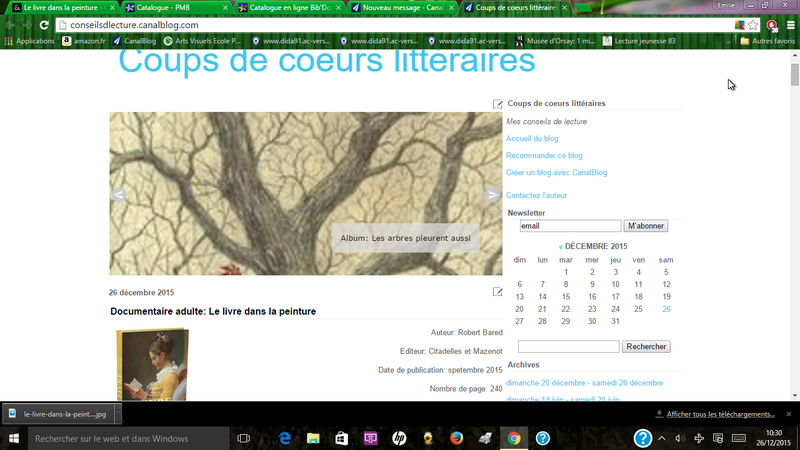Viewport: 800px width, 450px height.
Task: Click the red extension icon in the toolbar
Action: pos(772,25)
